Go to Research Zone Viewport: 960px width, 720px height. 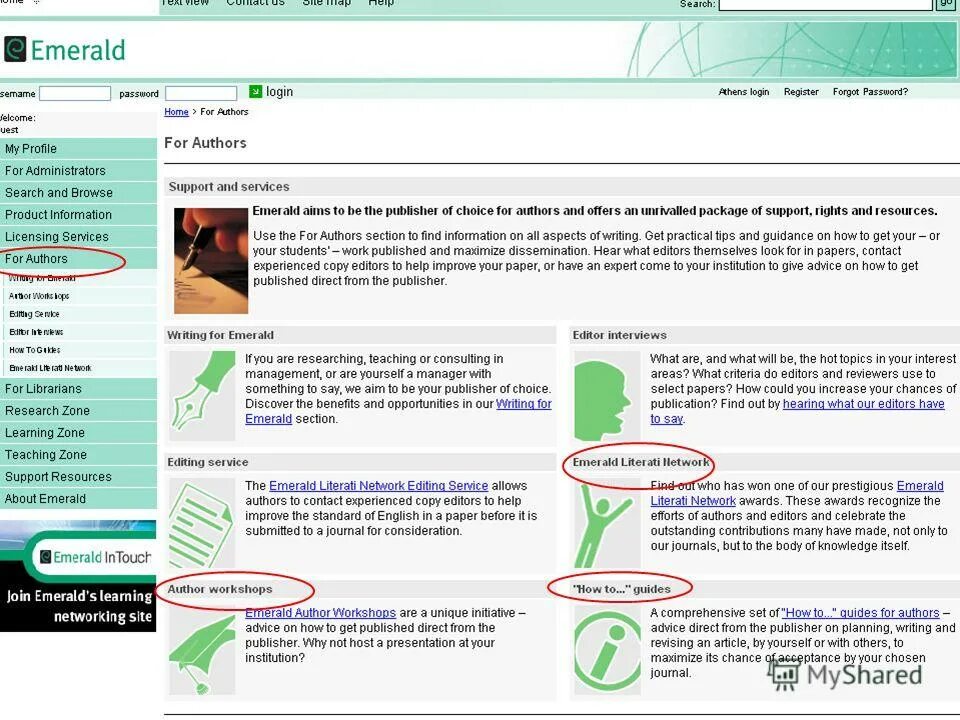click(78, 411)
